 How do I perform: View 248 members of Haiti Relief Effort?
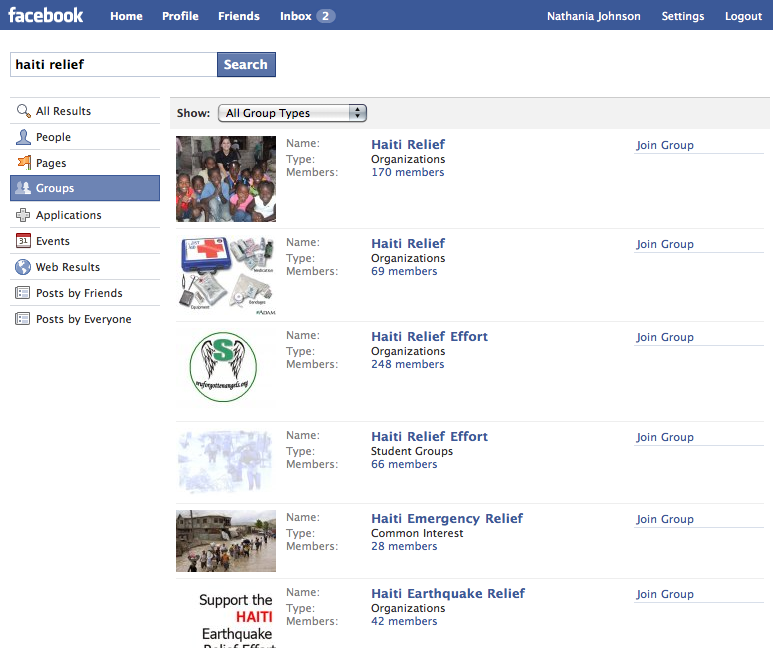pos(407,364)
